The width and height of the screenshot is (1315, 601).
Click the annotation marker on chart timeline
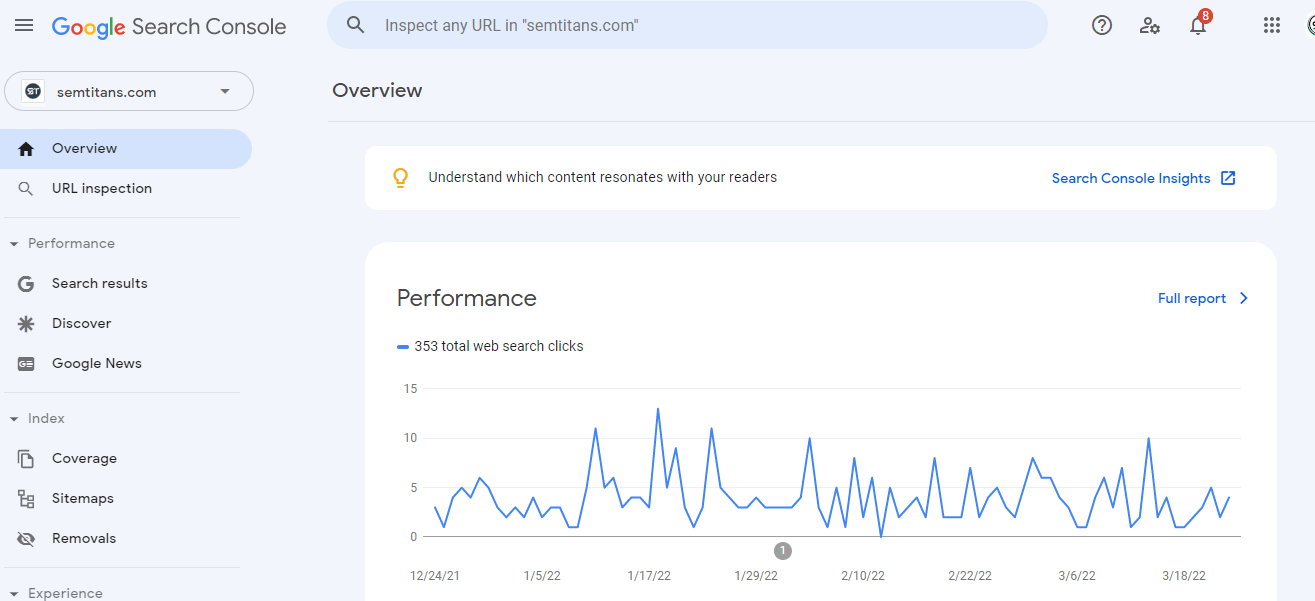tap(783, 550)
